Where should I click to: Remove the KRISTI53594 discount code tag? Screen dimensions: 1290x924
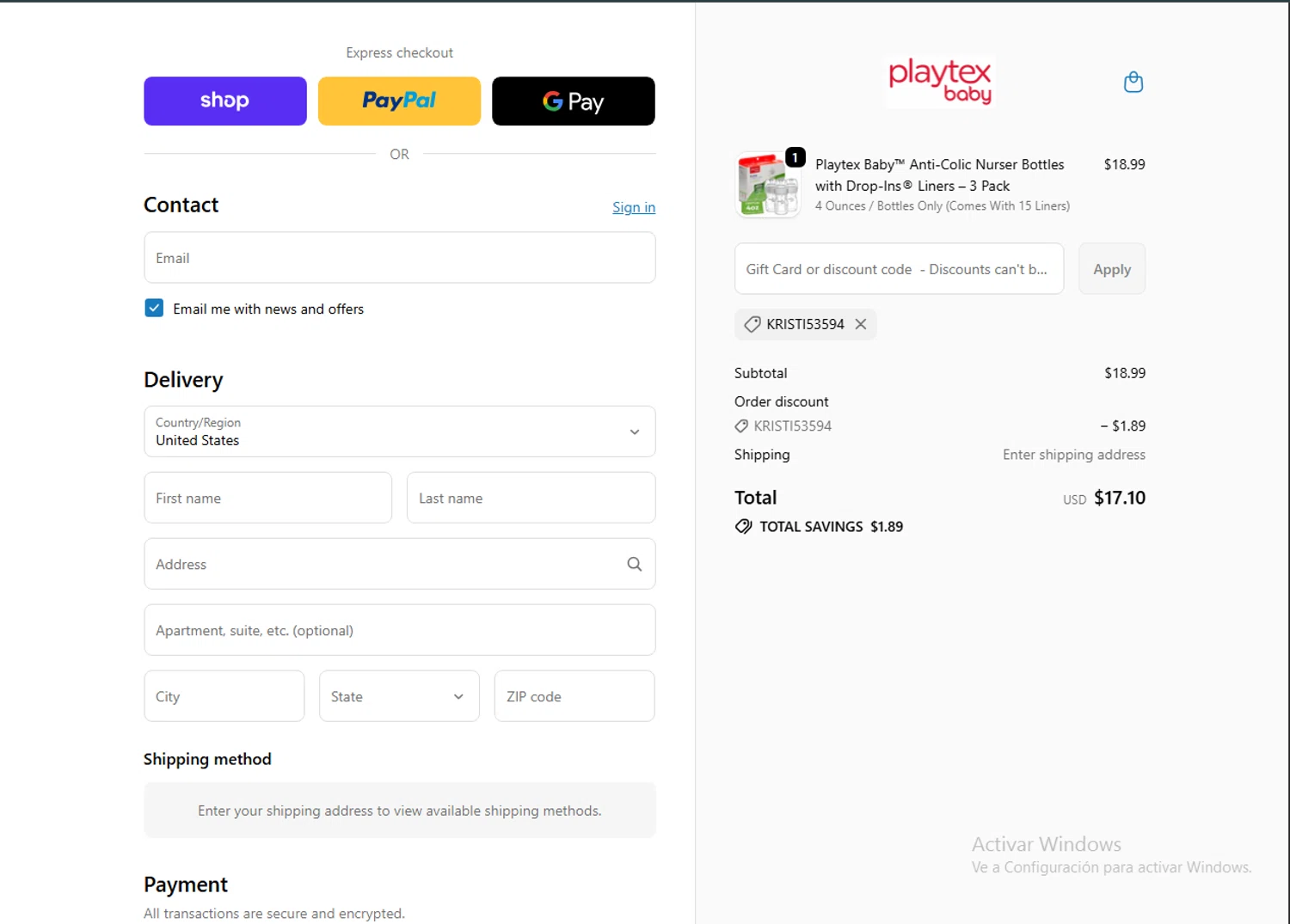click(x=861, y=324)
